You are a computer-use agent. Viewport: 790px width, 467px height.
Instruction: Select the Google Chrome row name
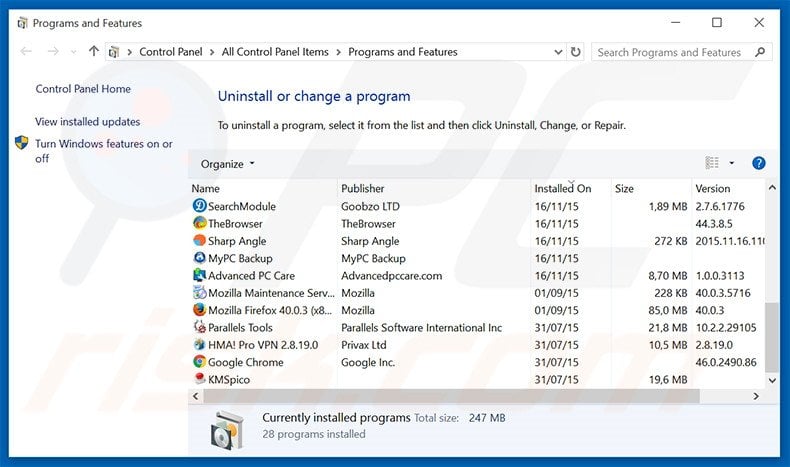pyautogui.click(x=245, y=362)
